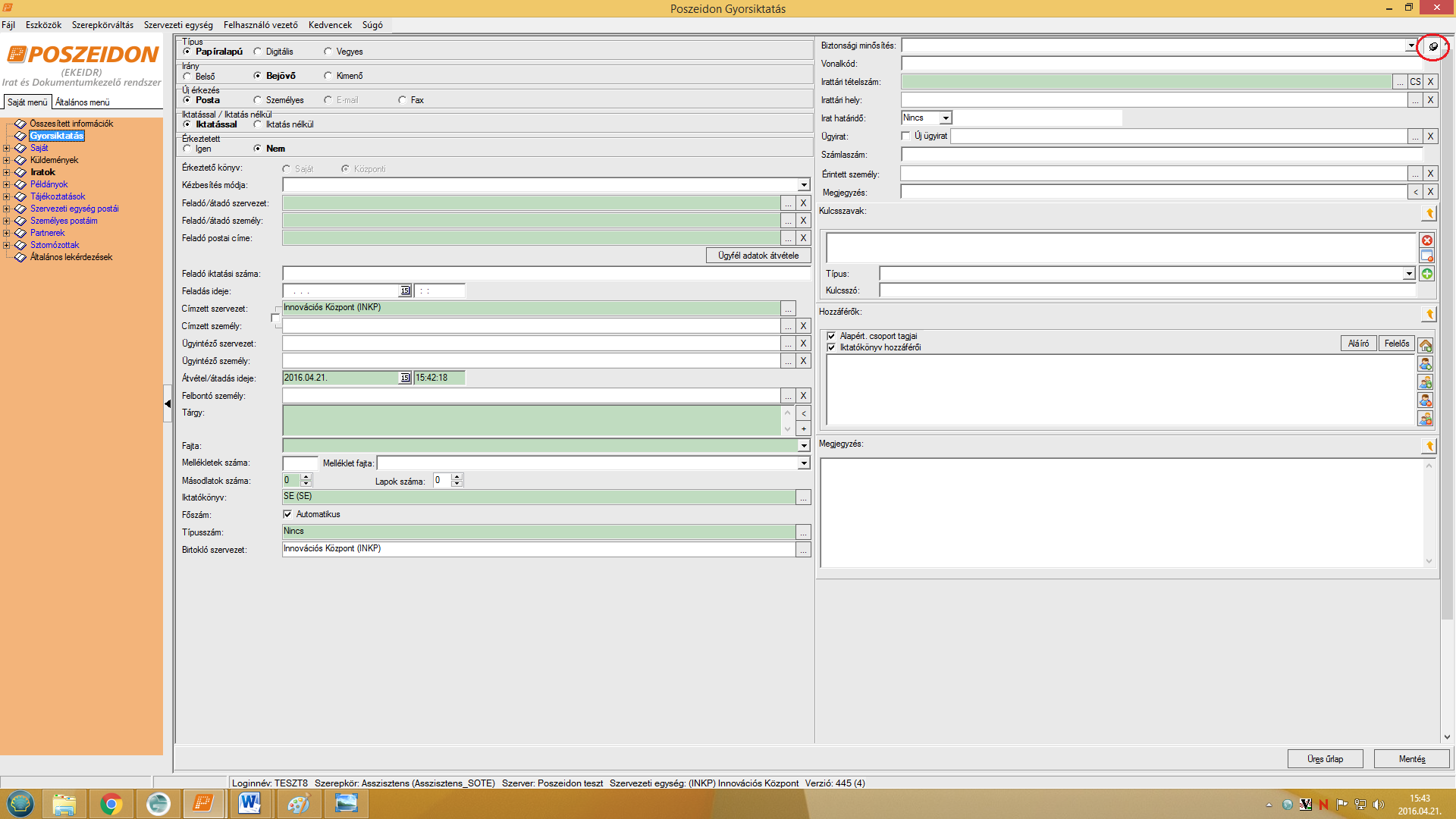Click add single user icon in Hozzáférők
Screen dimensions: 1456x819
click(1426, 364)
